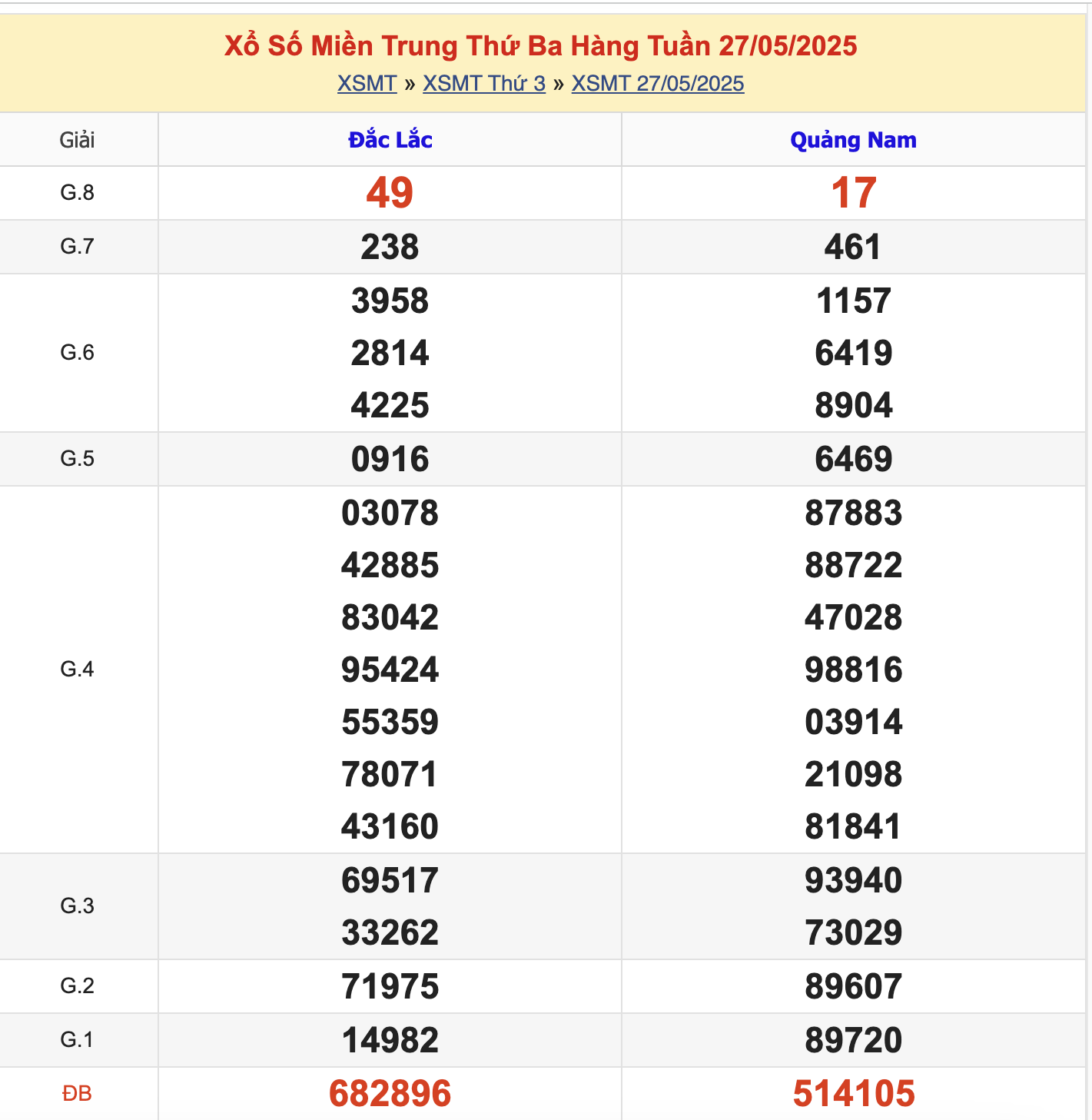The width and height of the screenshot is (1092, 1120).
Task: Select number 88722 in G.4
Action: [x=854, y=565]
